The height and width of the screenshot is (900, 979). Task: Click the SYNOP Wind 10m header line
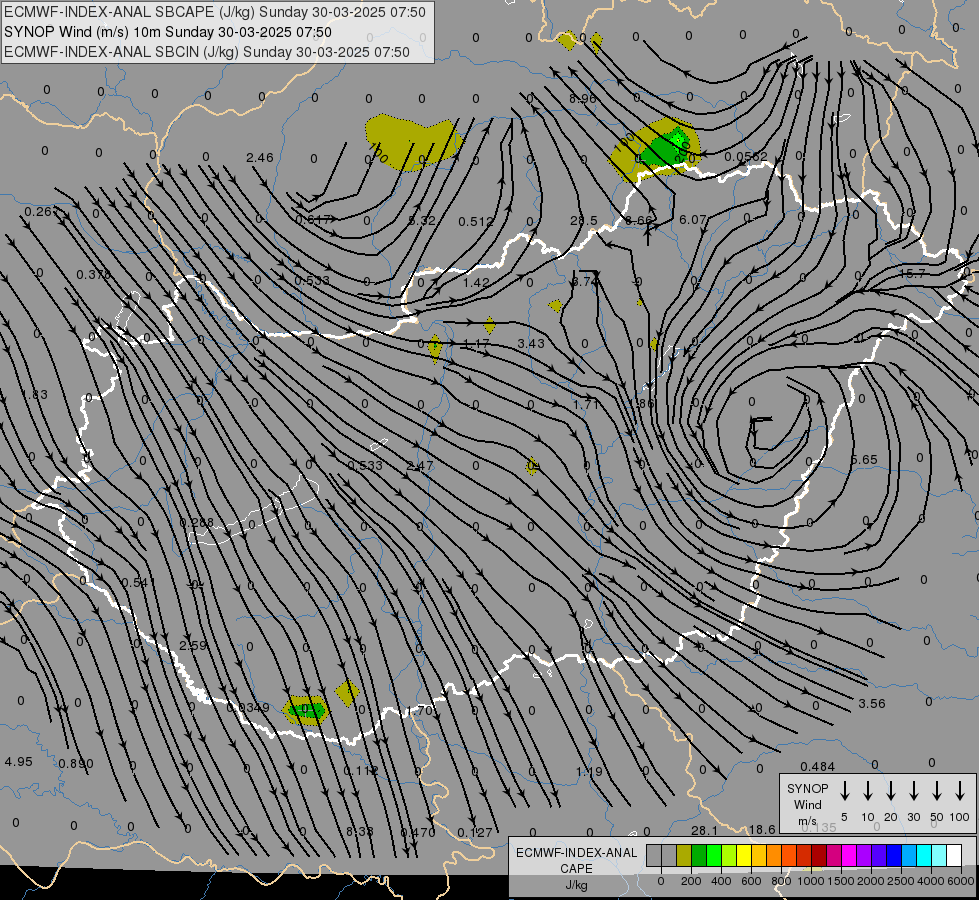[x=167, y=32]
